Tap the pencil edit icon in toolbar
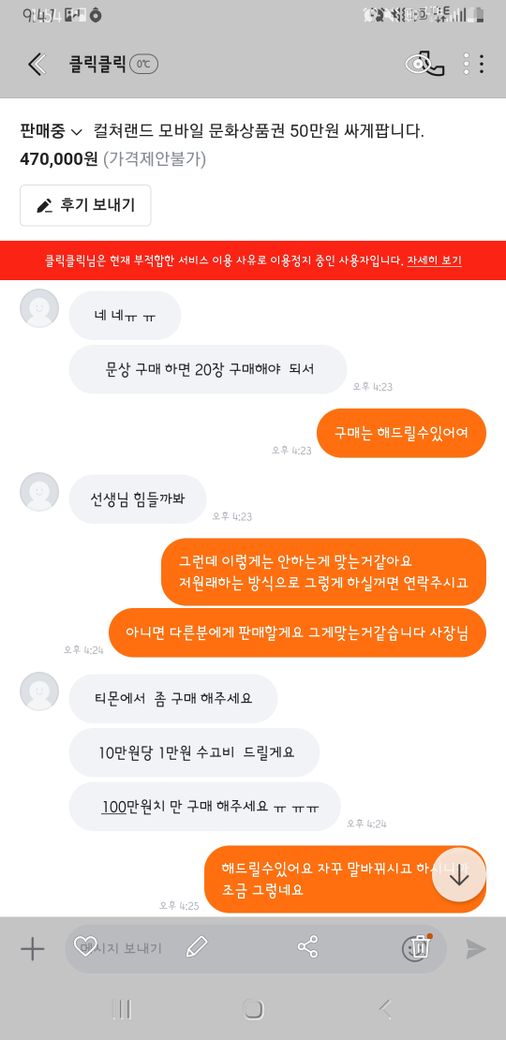Screen dimensions: 506x1040 click(x=196, y=946)
